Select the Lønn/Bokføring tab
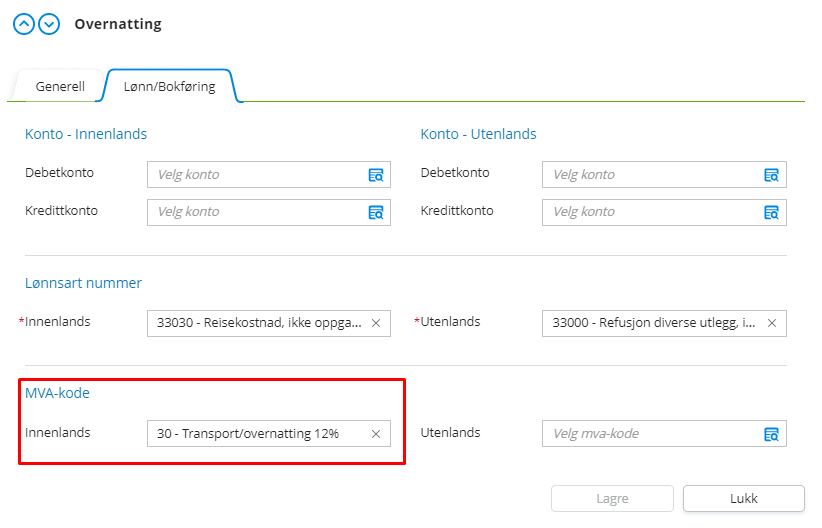 coord(169,87)
